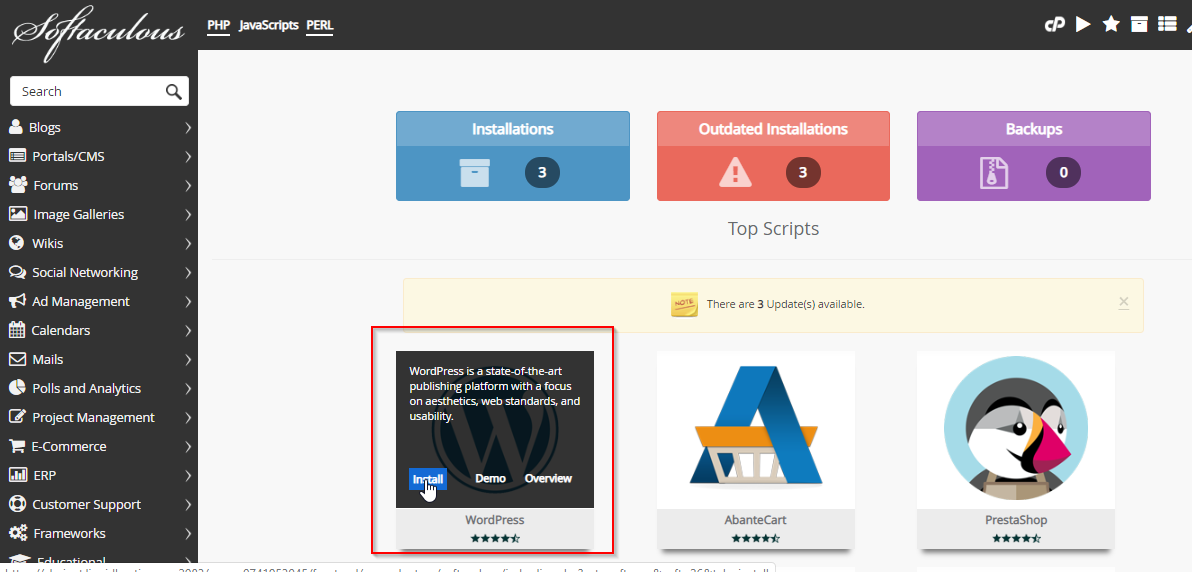1192x572 pixels.
Task: Click the Image Galleries picture icon
Action: point(18,214)
